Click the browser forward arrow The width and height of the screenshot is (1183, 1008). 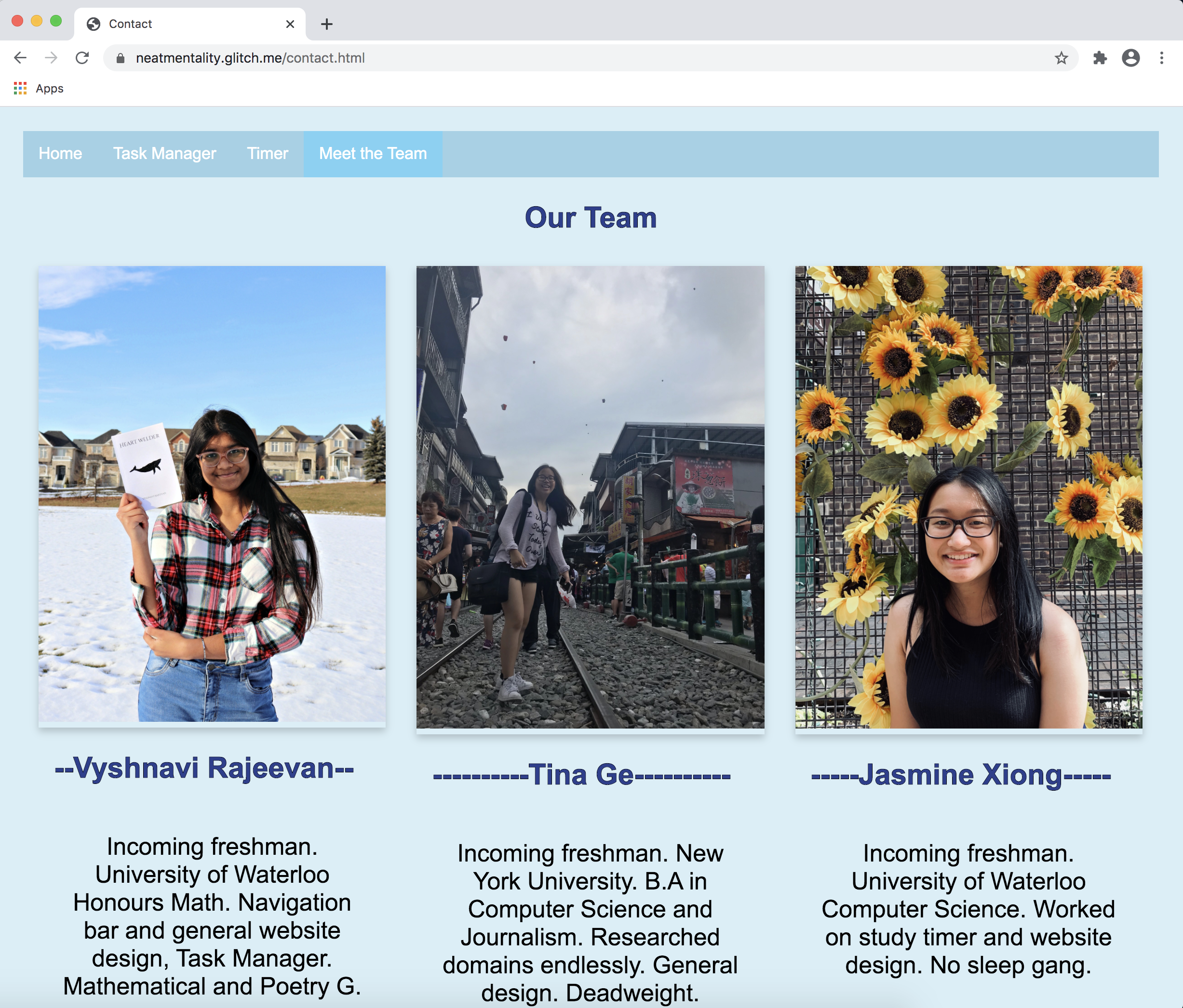tap(52, 58)
